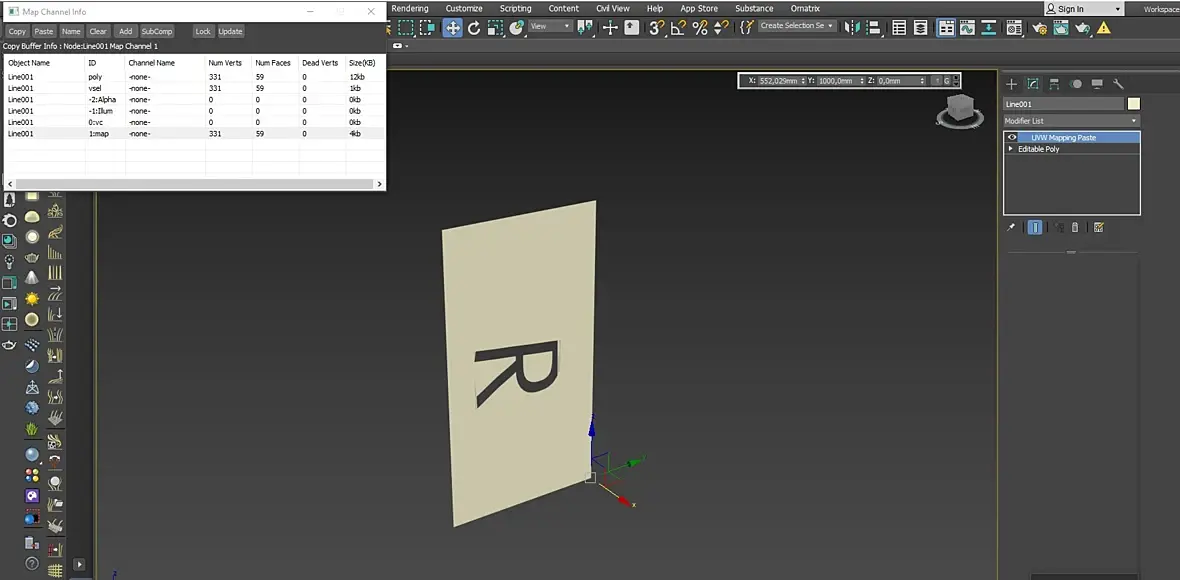This screenshot has height=580, width=1180.
Task: Toggle the Angle Snap icon
Action: click(678, 28)
